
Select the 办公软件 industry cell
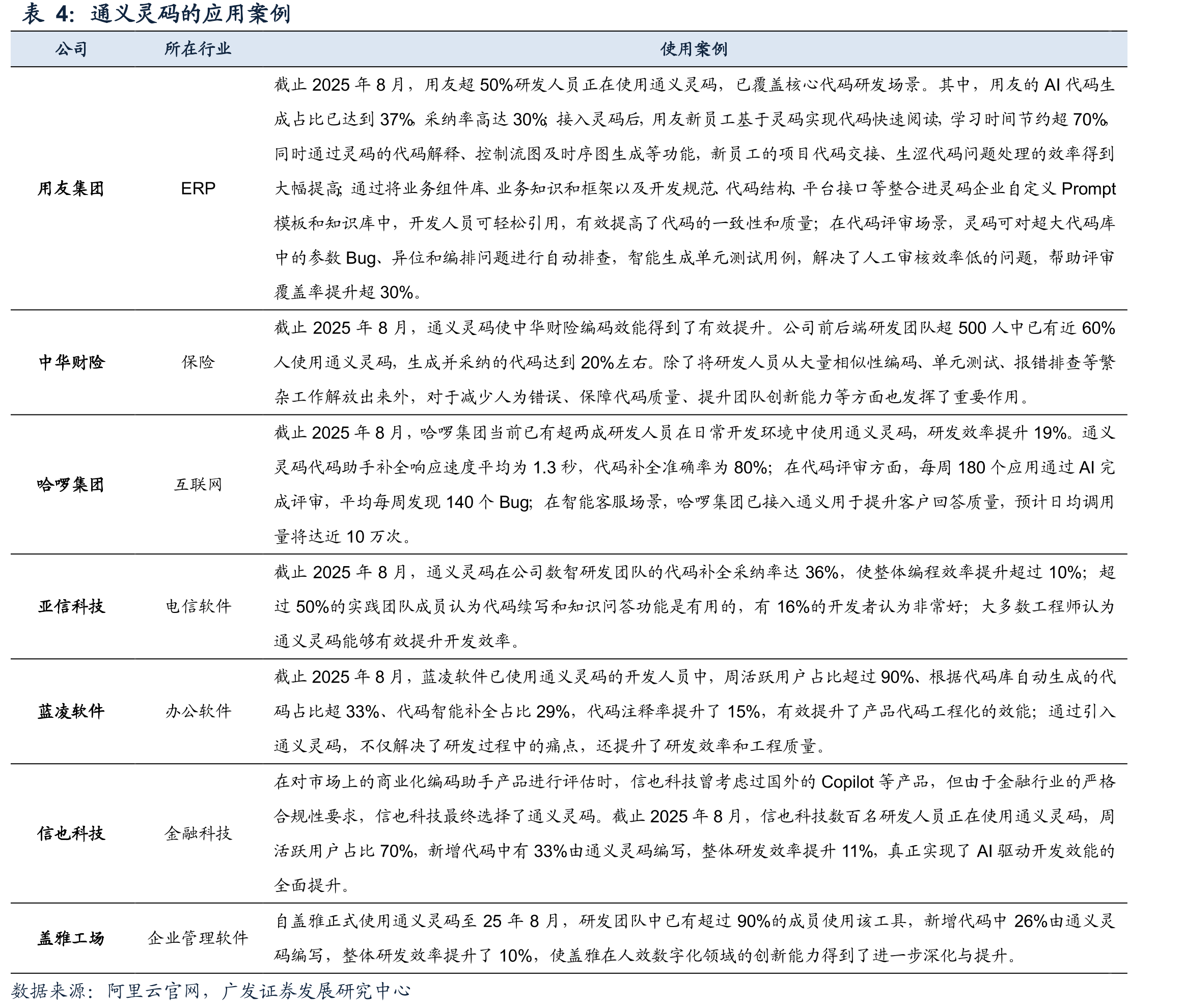[198, 712]
